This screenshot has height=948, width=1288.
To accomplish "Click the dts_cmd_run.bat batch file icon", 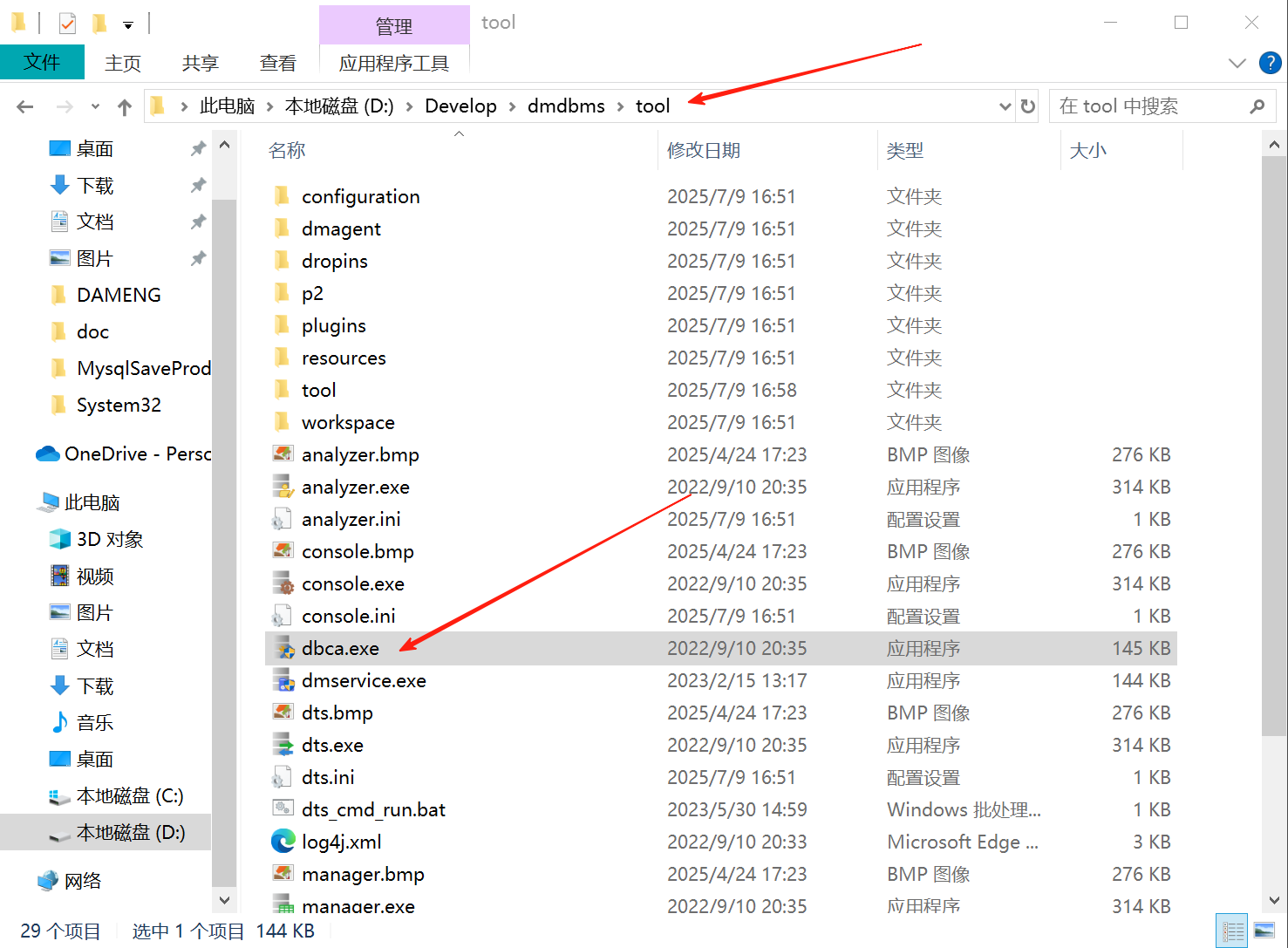I will point(283,809).
